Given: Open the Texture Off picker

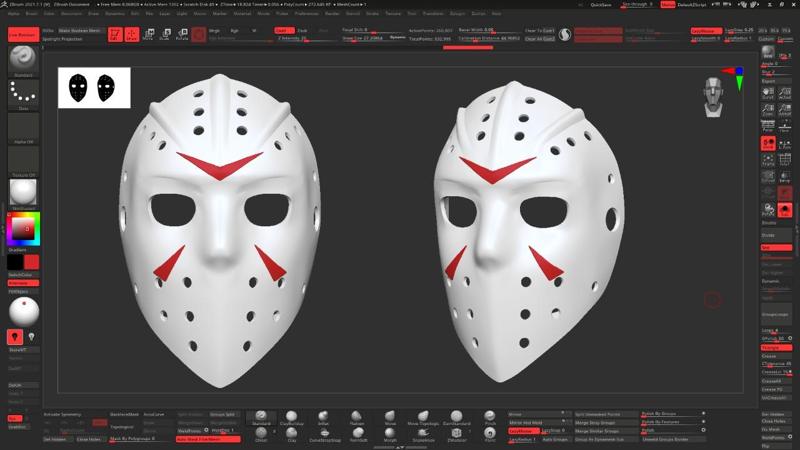Looking at the screenshot, I should click(23, 160).
